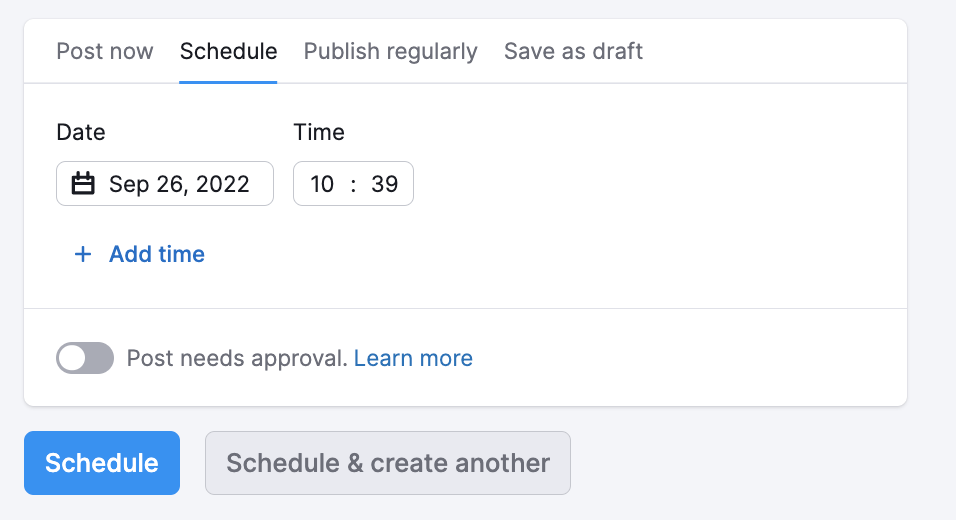Click the colon separator in time field
Screen dimensions: 956x520
pos(353,184)
